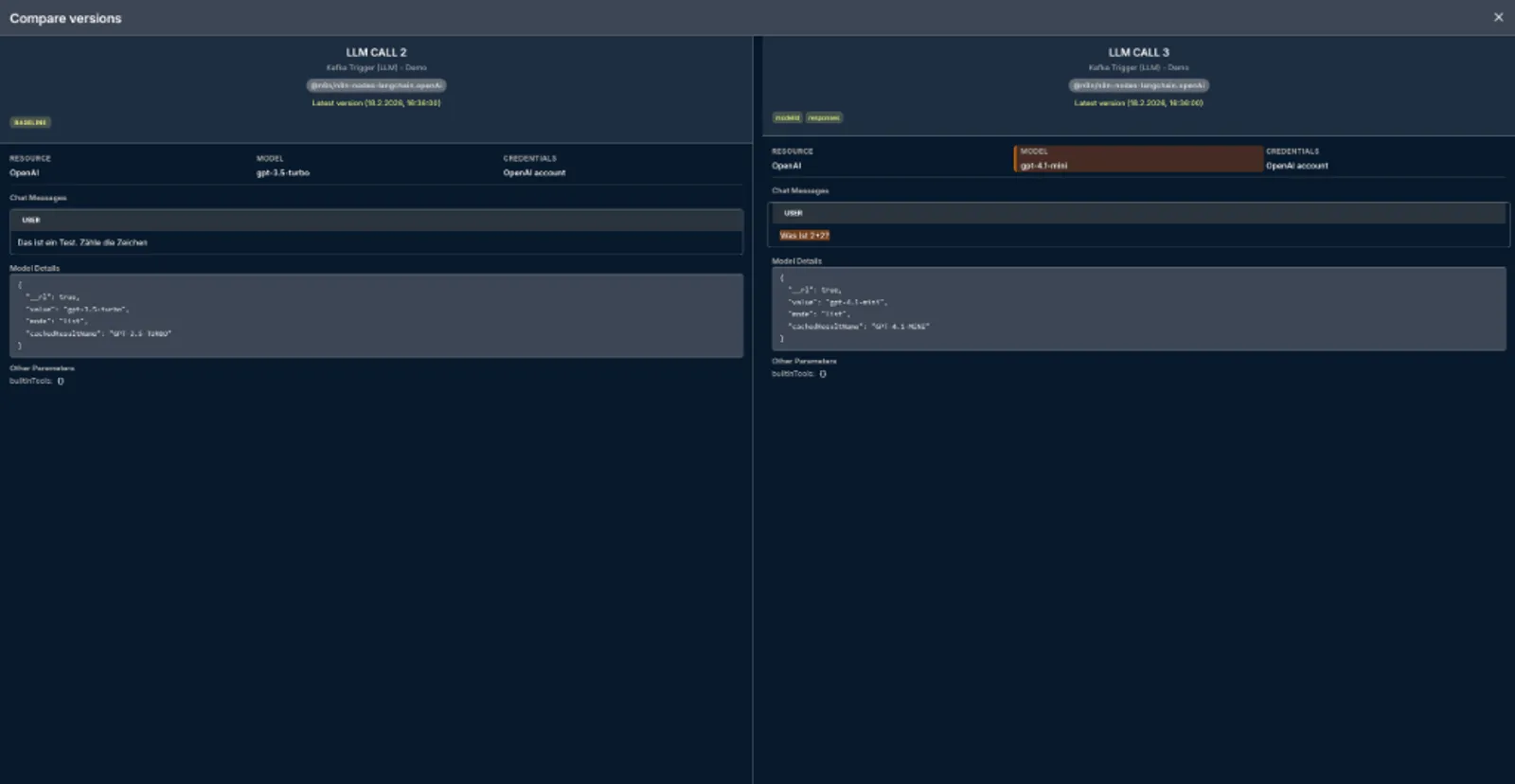Open Latest version link of LLM Call 2
Image resolution: width=1515 pixels, height=784 pixels.
376,102
